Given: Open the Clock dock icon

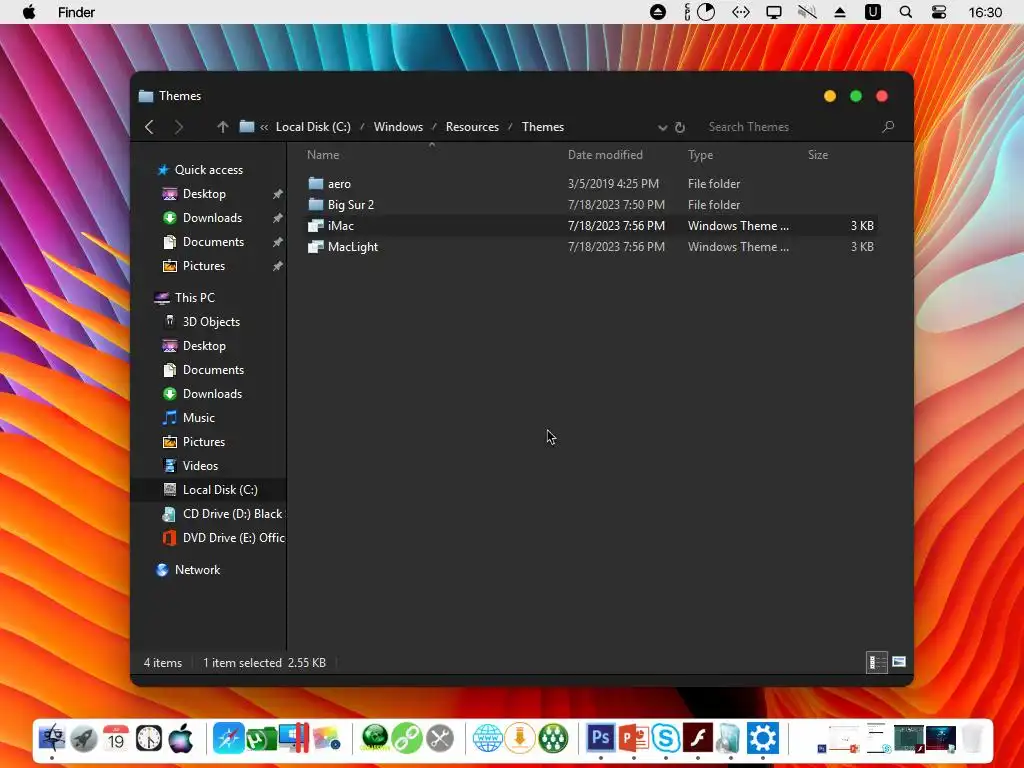Looking at the screenshot, I should pos(149,739).
